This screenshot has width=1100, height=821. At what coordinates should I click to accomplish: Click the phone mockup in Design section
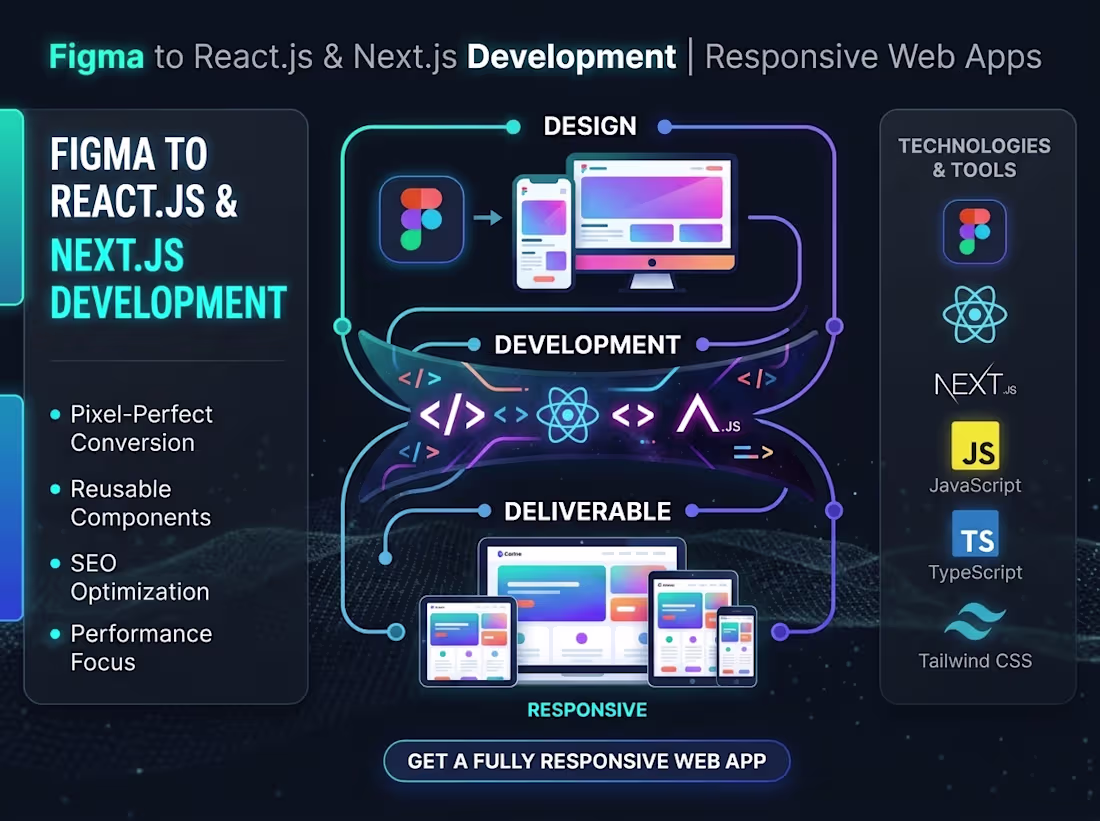pyautogui.click(x=544, y=233)
